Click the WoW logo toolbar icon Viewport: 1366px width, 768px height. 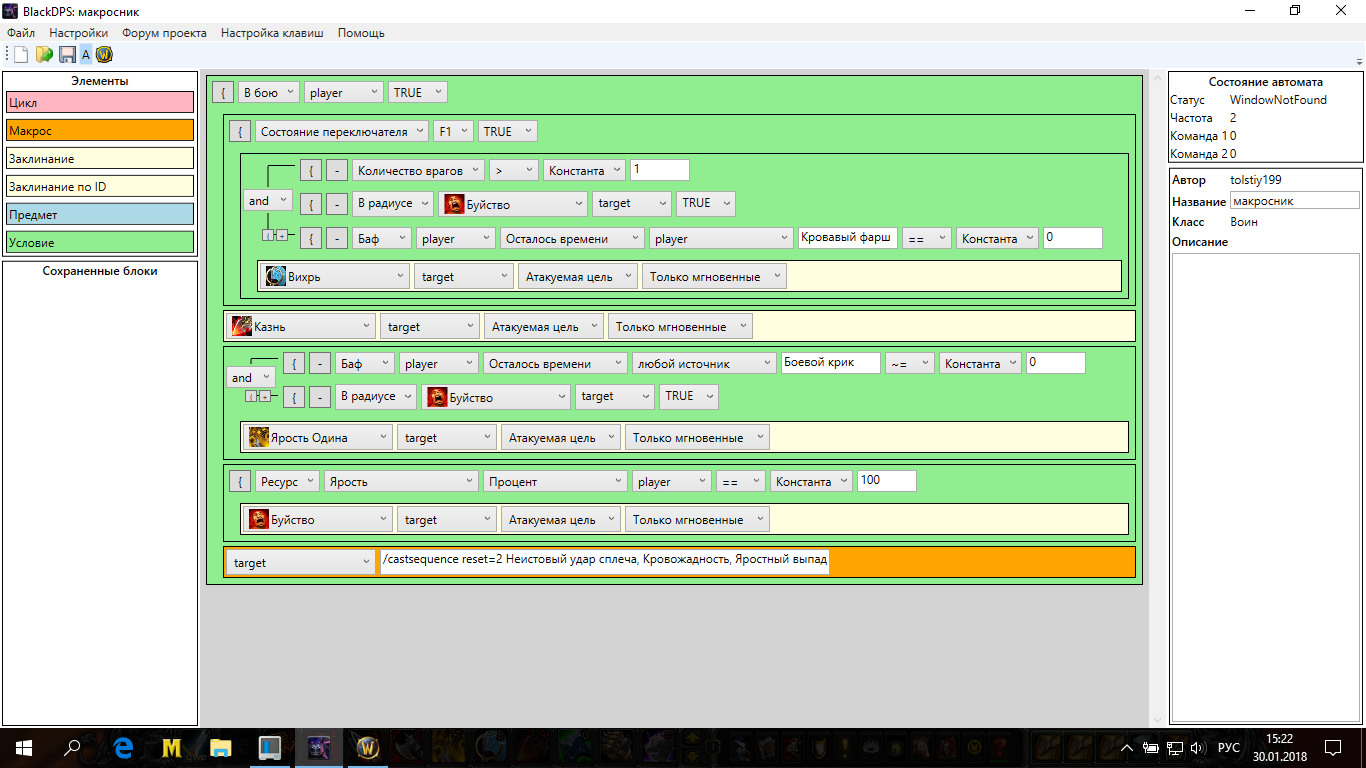pos(103,55)
